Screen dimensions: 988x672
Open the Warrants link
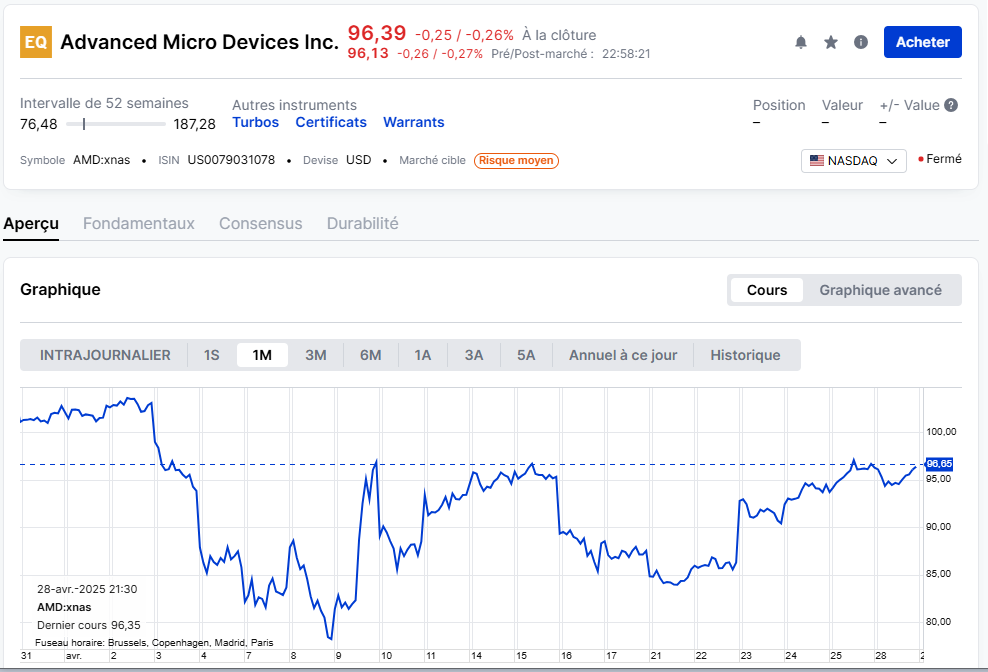(414, 122)
